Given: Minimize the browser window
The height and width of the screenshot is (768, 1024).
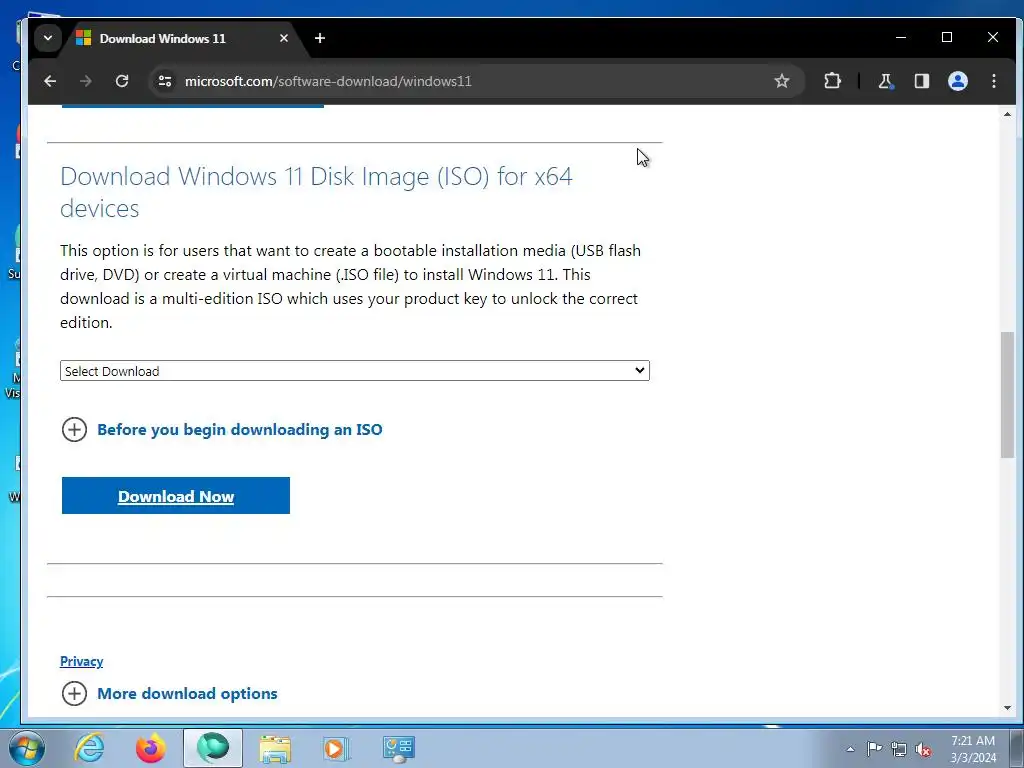Looking at the screenshot, I should [901, 37].
